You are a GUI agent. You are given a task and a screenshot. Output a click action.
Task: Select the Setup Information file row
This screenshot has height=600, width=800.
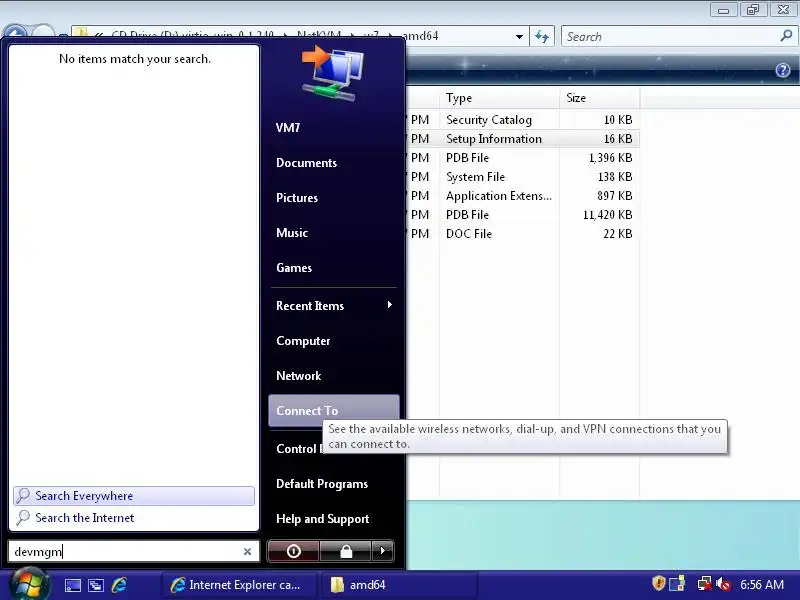[x=522, y=139]
